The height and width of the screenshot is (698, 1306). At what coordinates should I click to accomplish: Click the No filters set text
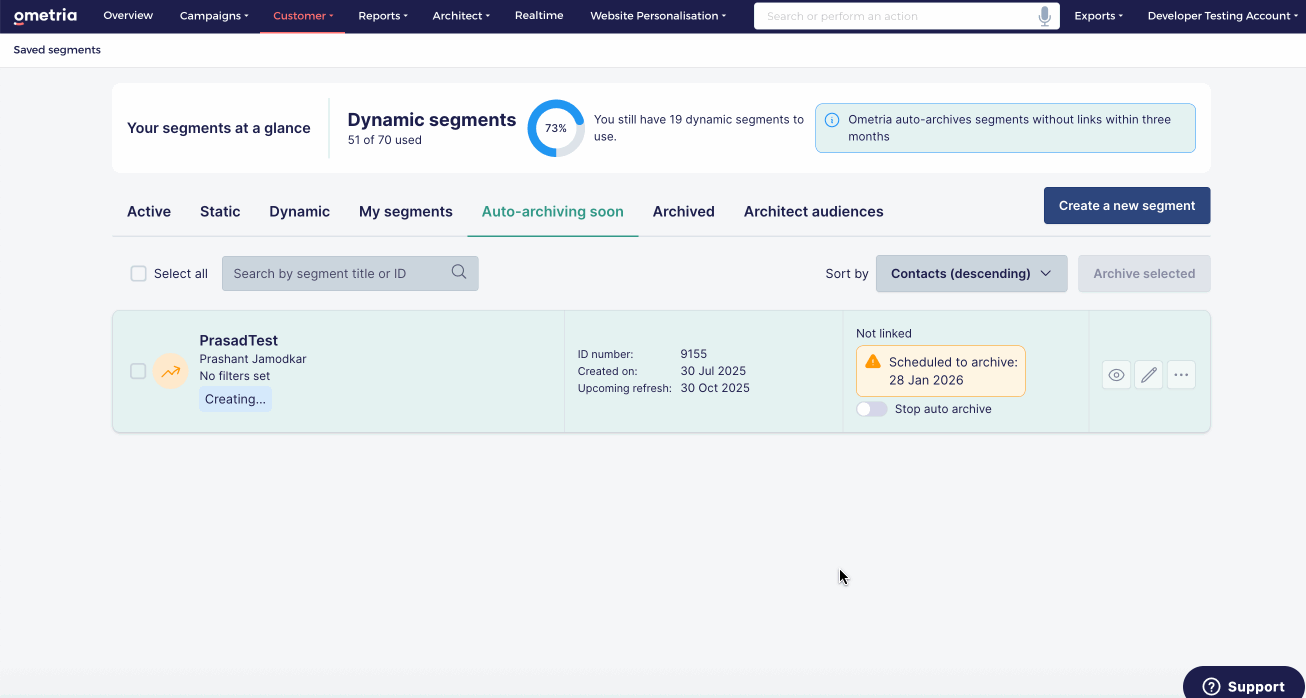[235, 376]
